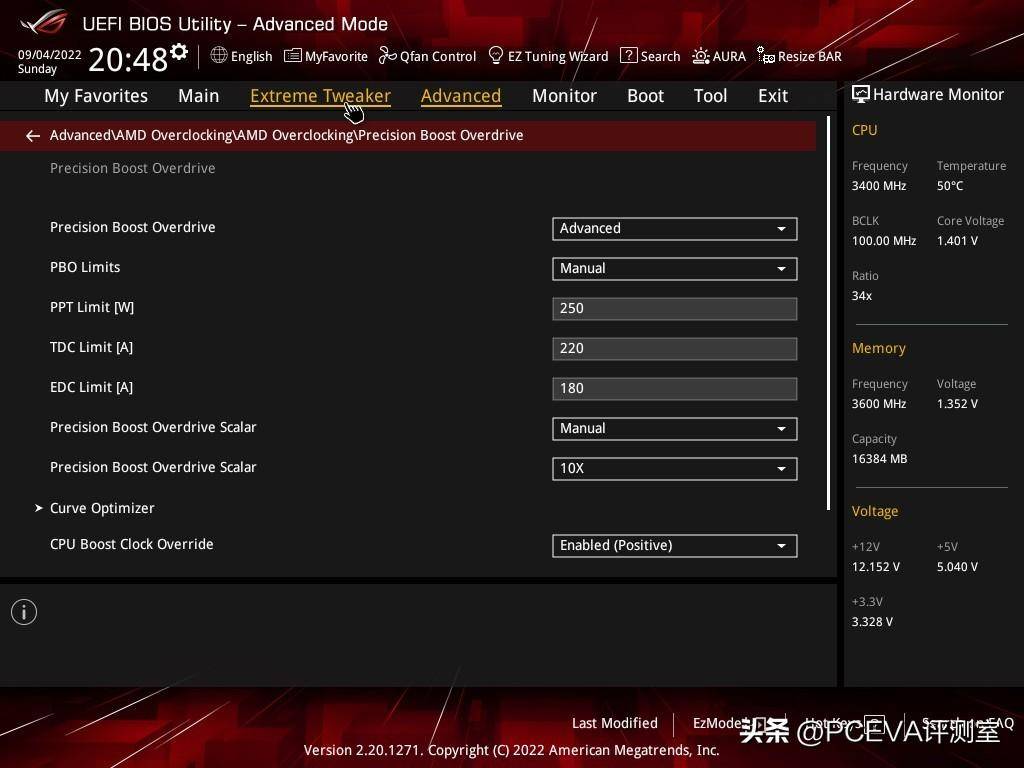Click the 3400 MHz CPU frequency value

coord(879,185)
